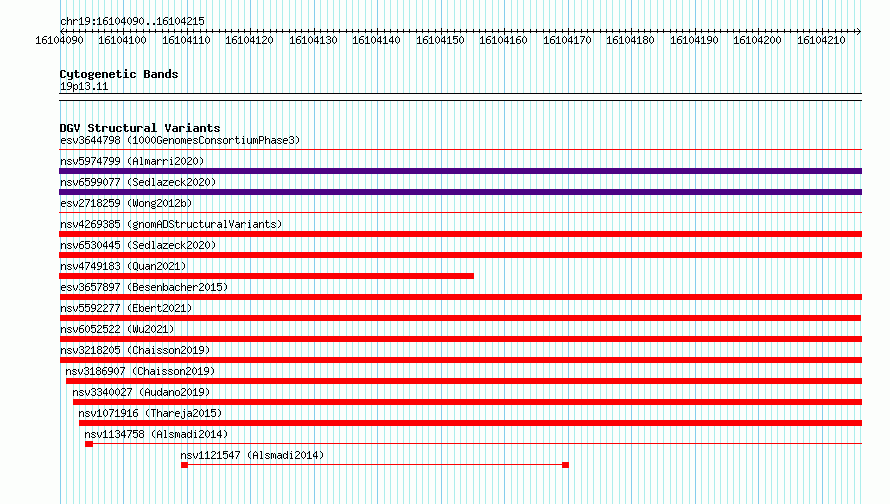
Task: Click the nsv3218205 (Chaisson2019) variant label
Action: (135, 350)
